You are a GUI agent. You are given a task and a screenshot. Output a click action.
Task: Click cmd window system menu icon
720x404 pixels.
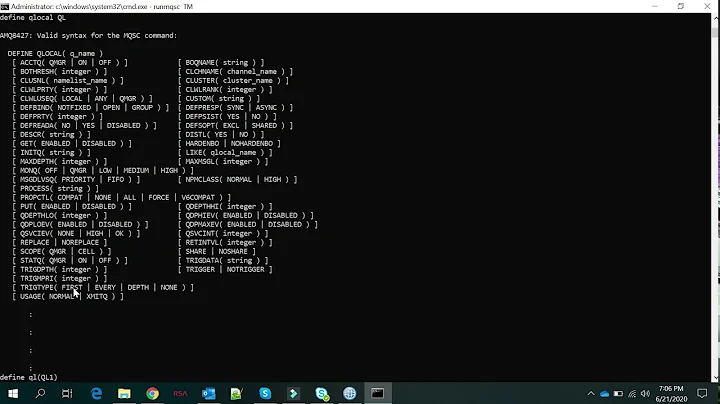(x=5, y=6)
